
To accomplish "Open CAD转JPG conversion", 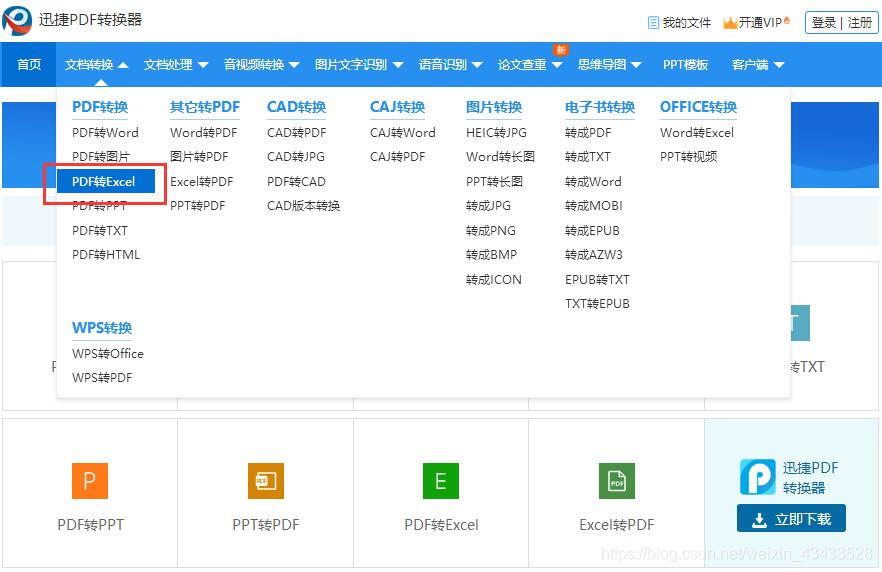I will pos(296,157).
